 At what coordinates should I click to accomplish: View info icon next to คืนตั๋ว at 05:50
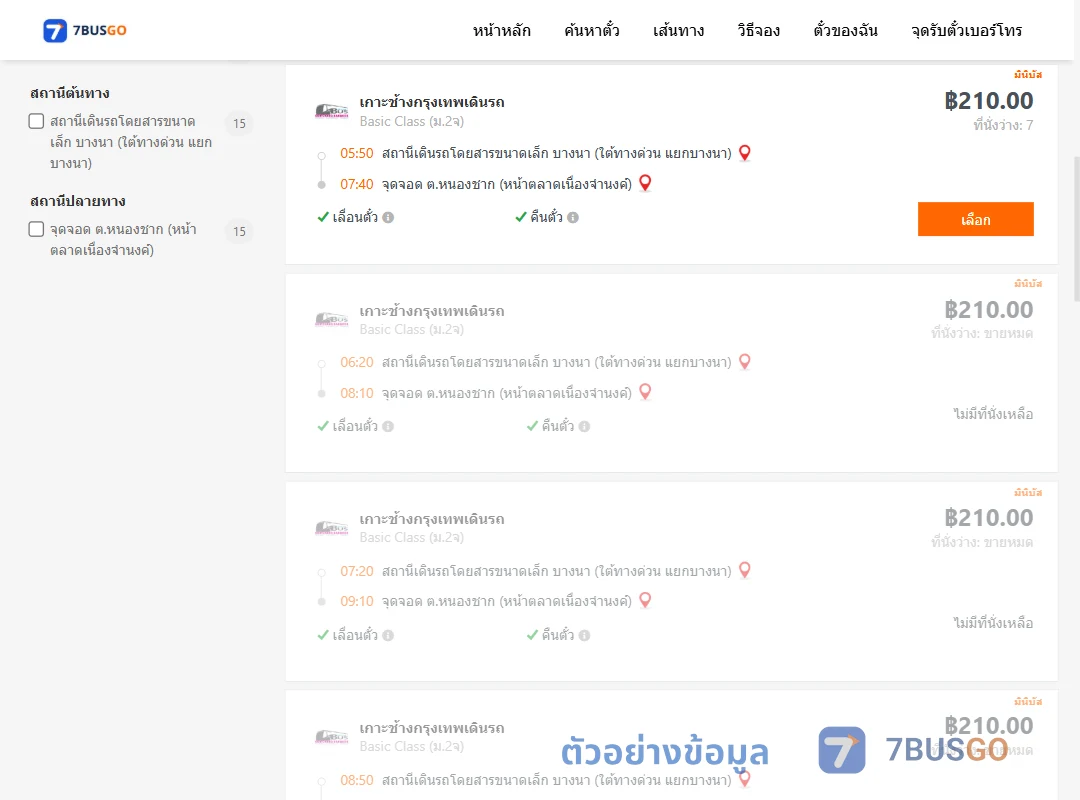[573, 218]
